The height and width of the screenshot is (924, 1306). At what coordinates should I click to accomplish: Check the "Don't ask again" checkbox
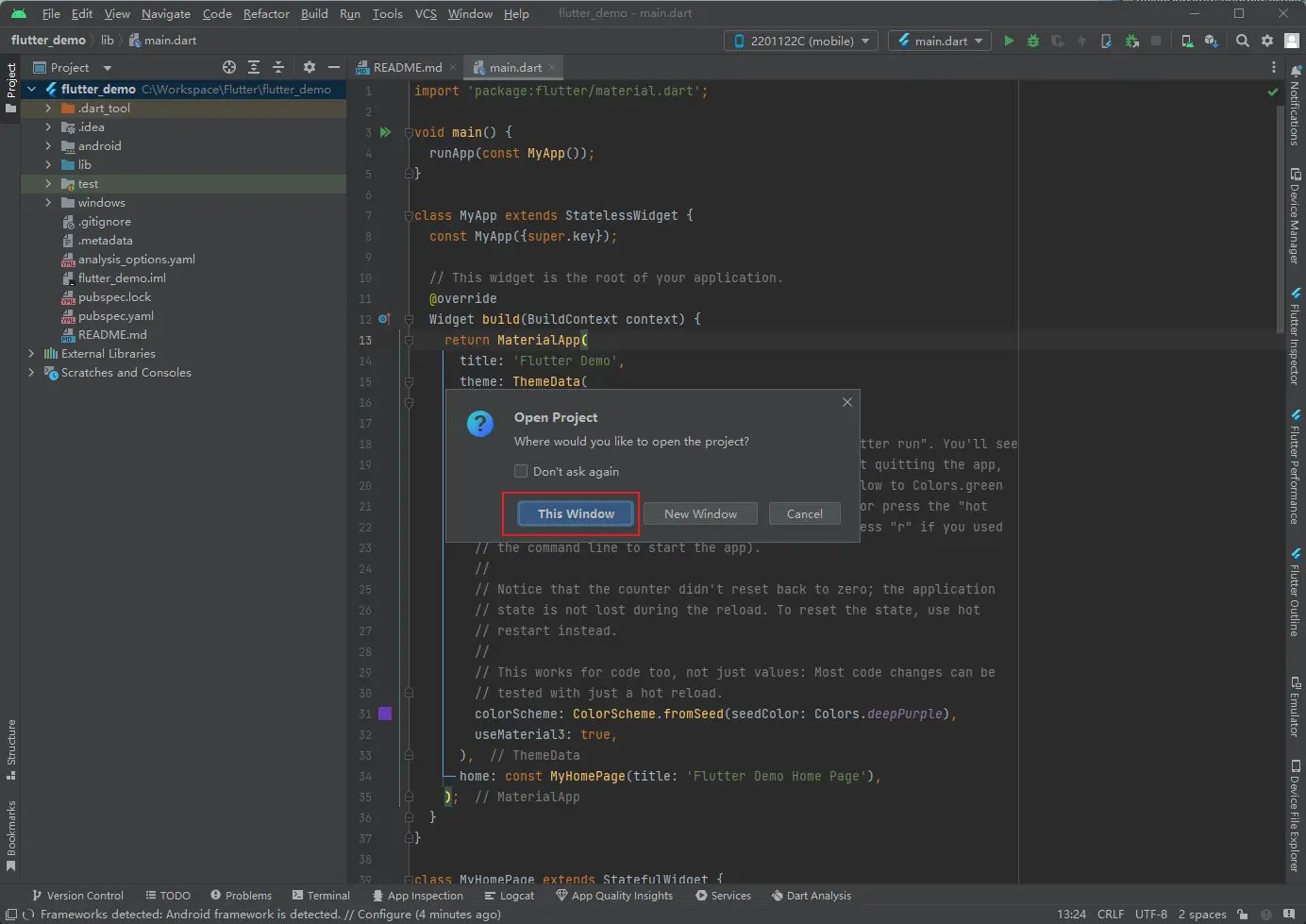521,471
